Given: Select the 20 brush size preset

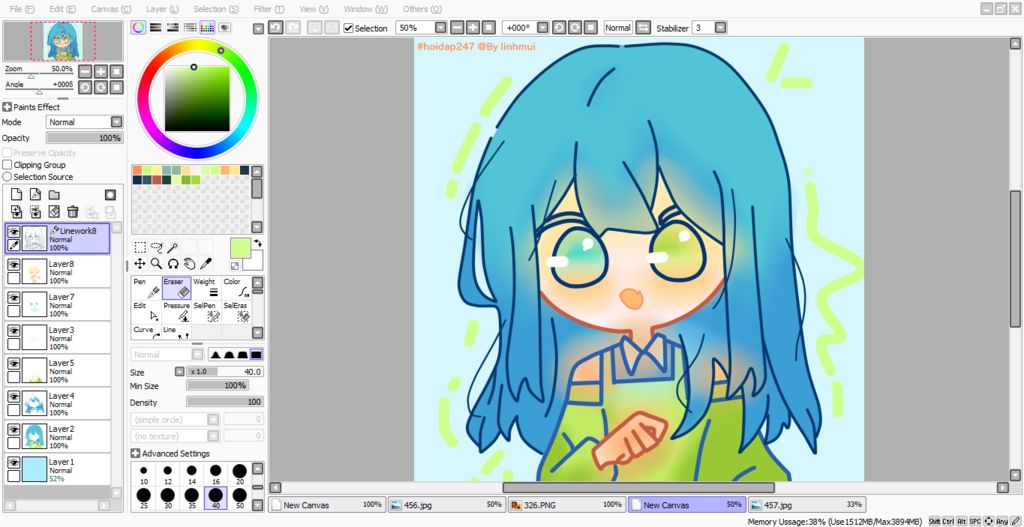Looking at the screenshot, I should pos(240,474).
